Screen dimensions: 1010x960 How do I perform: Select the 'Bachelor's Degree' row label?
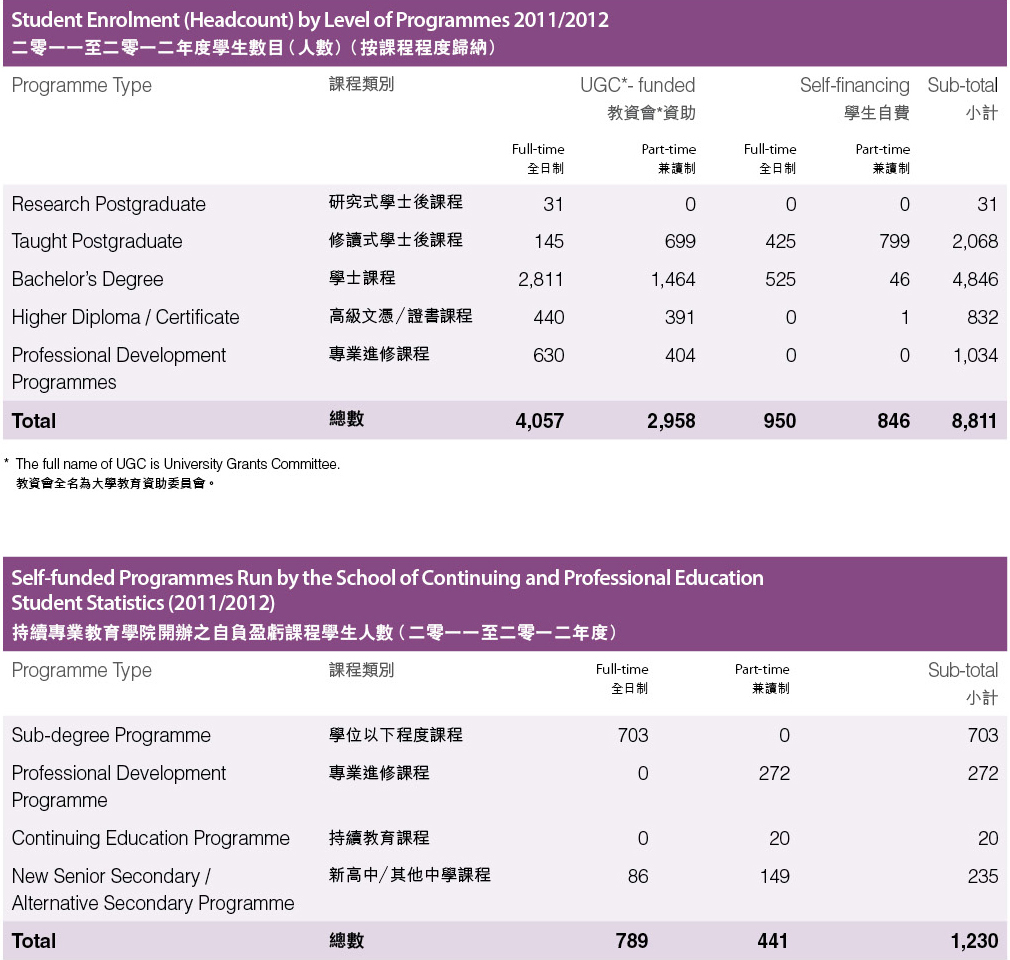[88, 279]
